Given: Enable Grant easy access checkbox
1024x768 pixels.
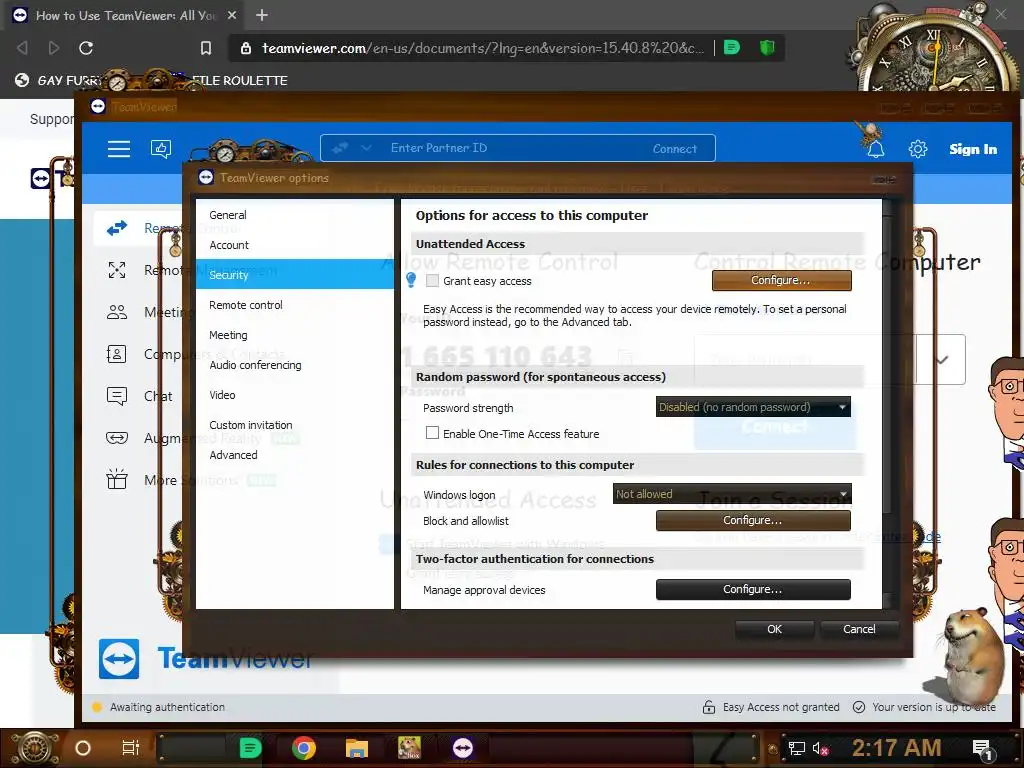Looking at the screenshot, I should 432,281.
